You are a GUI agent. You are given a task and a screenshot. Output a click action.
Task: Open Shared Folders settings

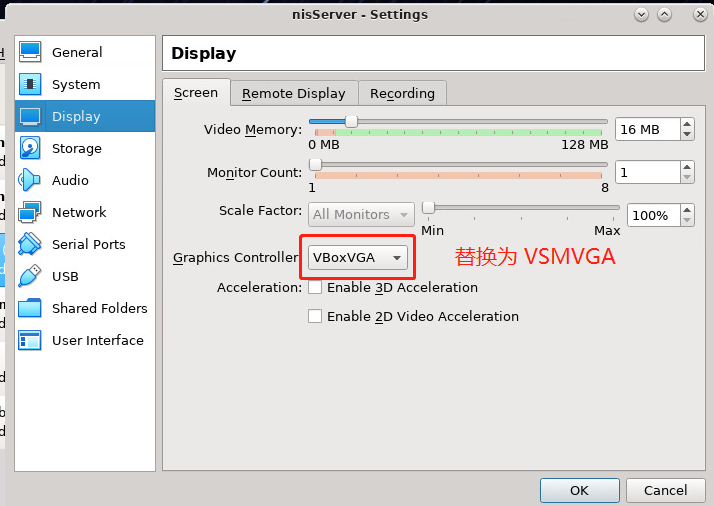pyautogui.click(x=85, y=308)
